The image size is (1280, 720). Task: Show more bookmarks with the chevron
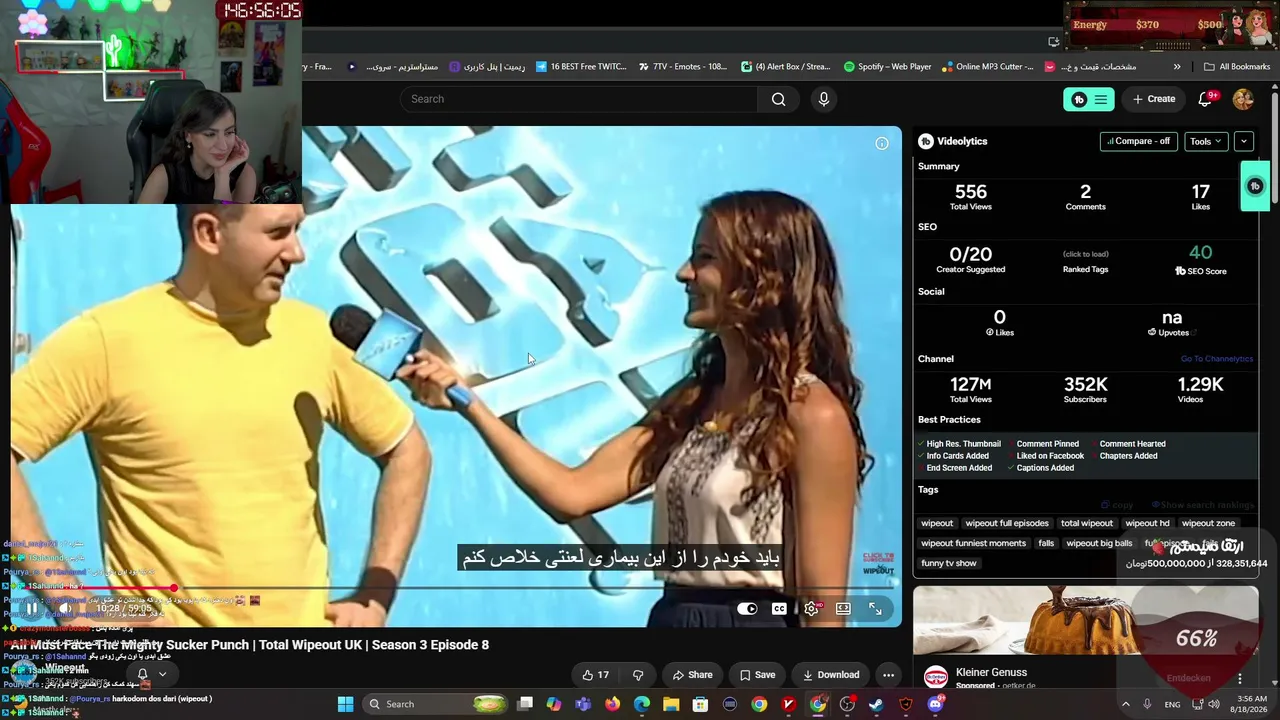click(1177, 67)
